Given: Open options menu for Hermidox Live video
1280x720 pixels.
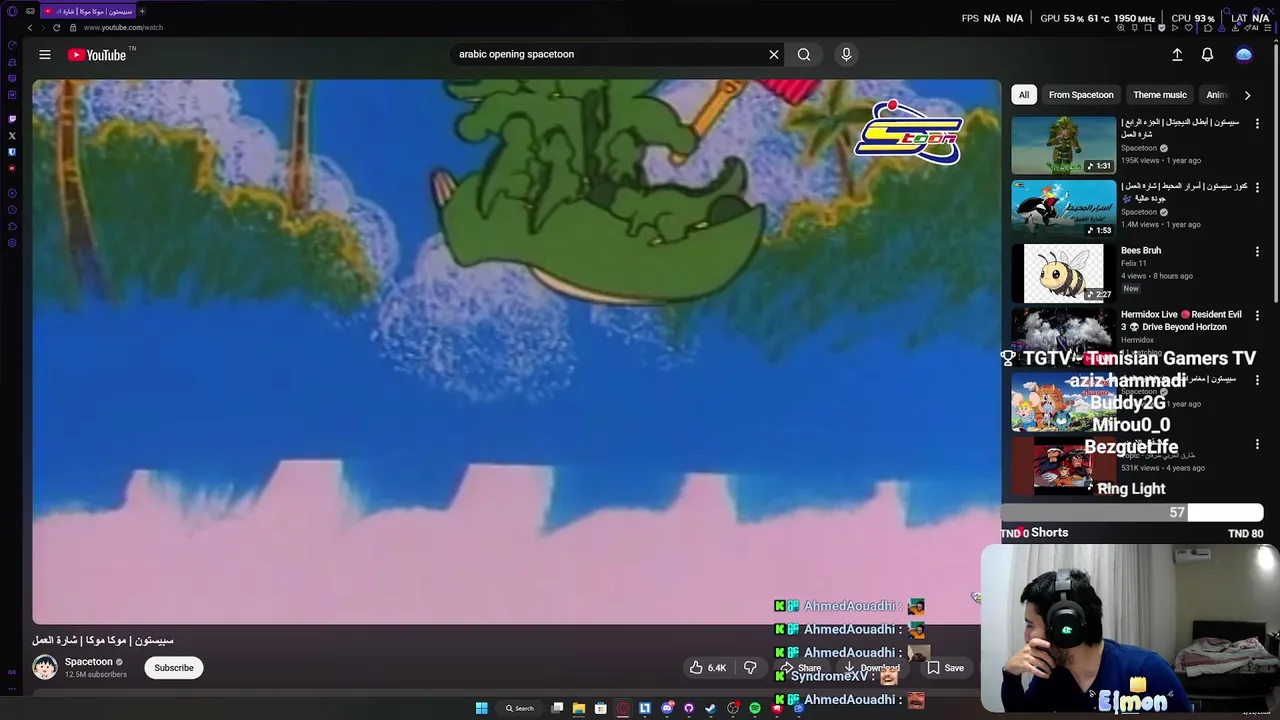Looking at the screenshot, I should [x=1257, y=315].
